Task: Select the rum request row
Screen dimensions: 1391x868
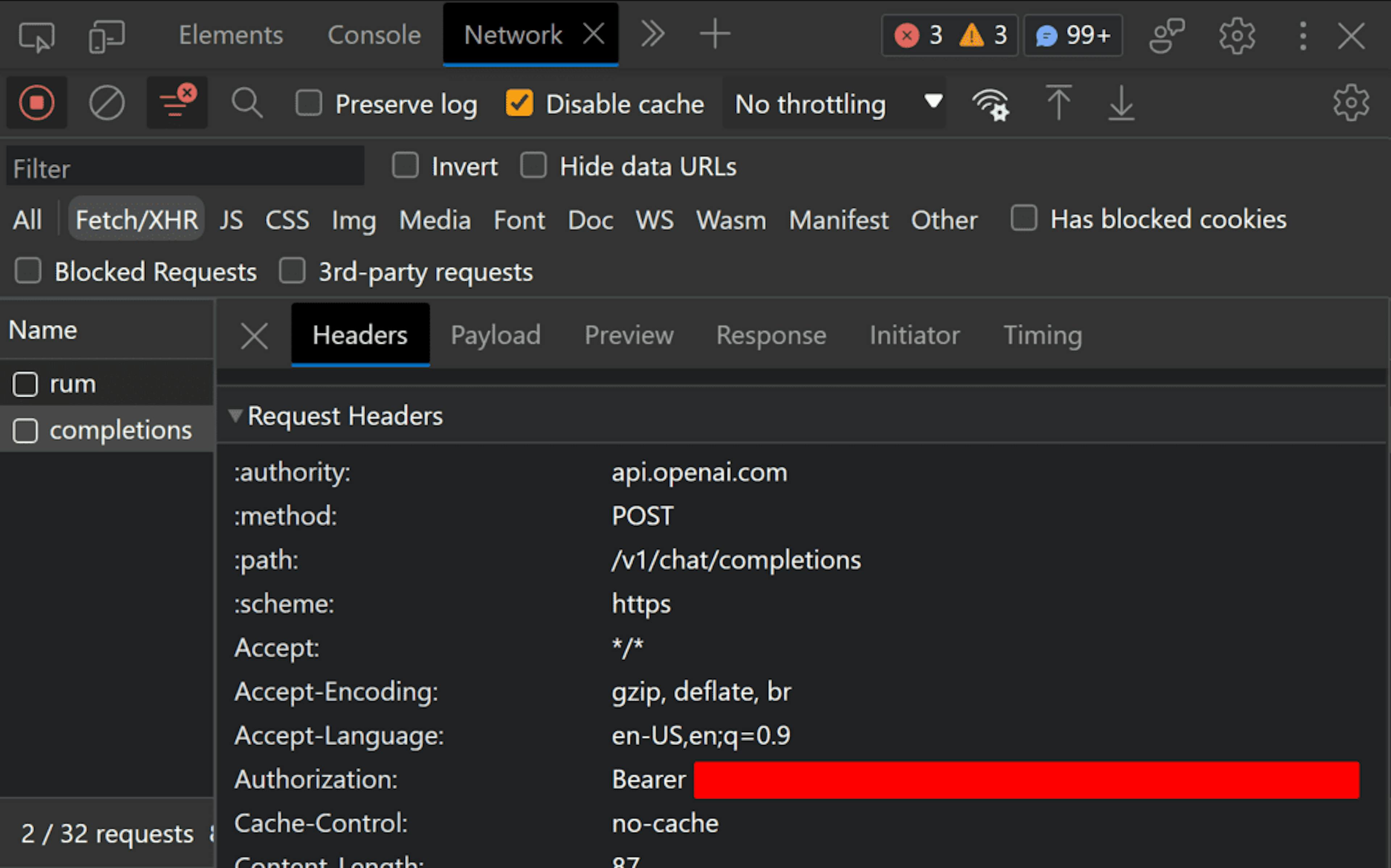Action: click(x=107, y=384)
